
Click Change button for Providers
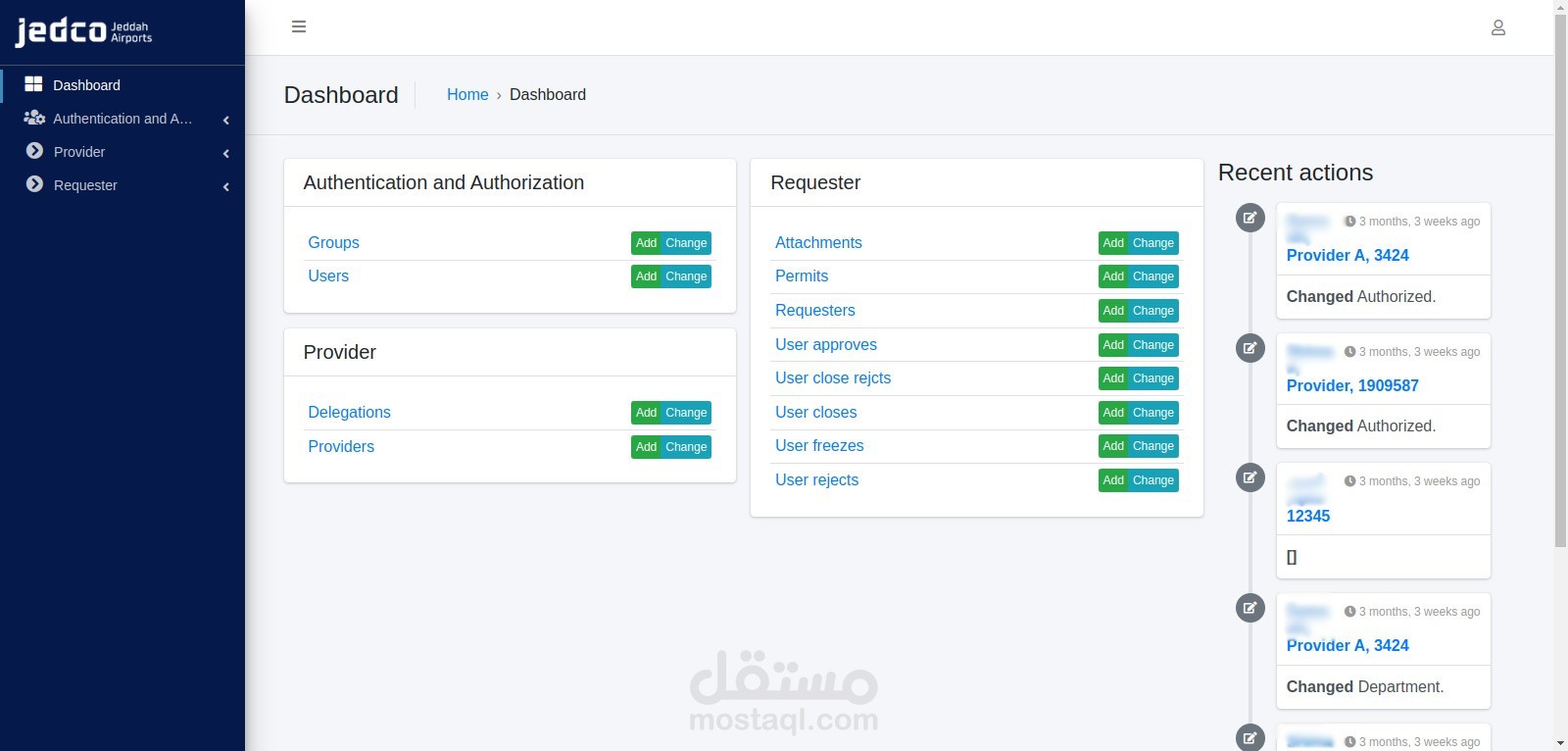pos(686,447)
